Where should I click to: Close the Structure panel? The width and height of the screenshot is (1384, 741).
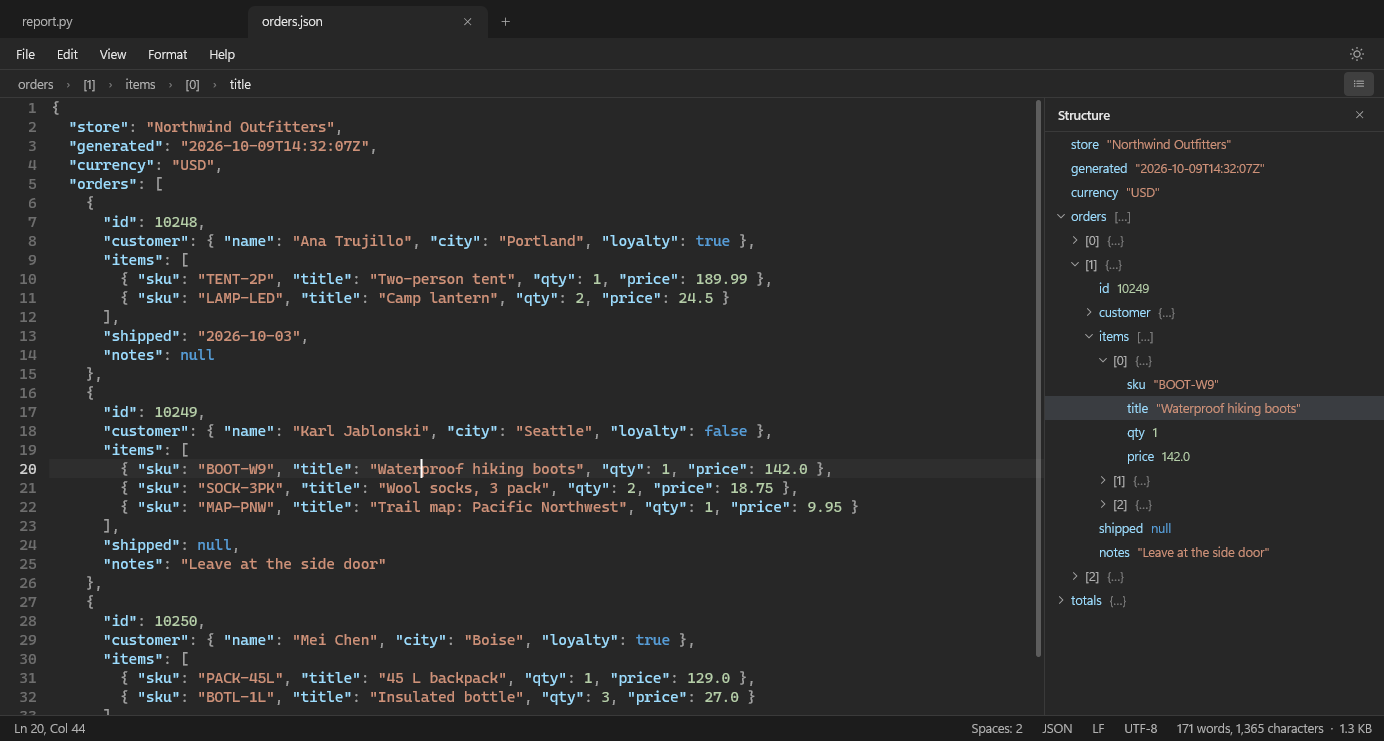coord(1359,115)
